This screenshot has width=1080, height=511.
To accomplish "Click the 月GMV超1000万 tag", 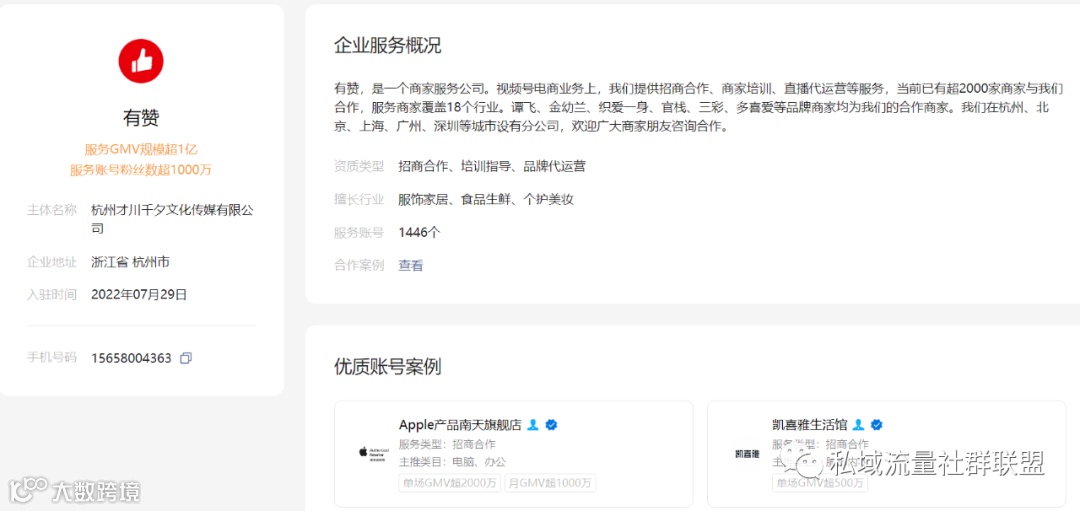I will 550,483.
